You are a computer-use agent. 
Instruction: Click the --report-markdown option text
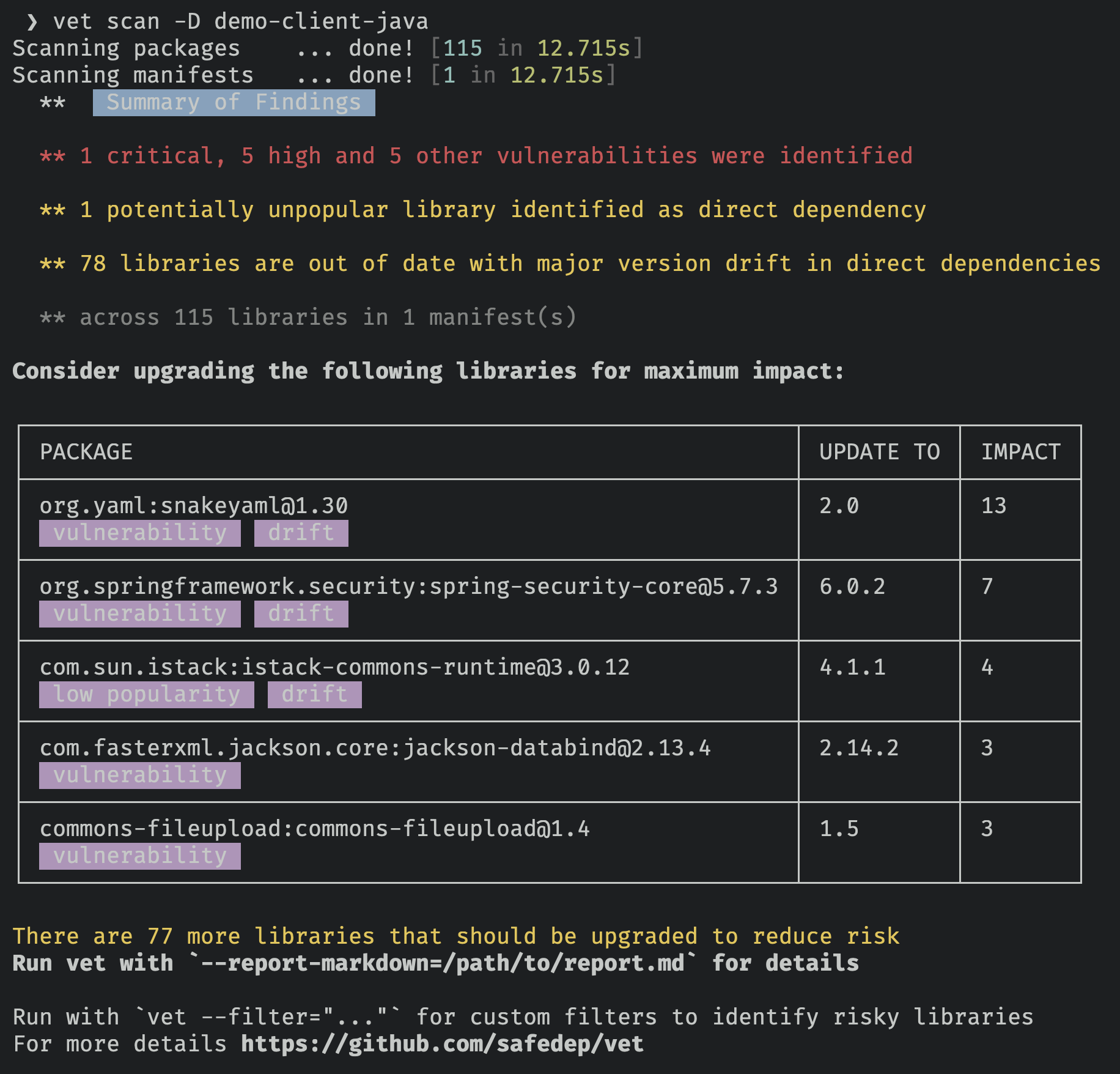[443, 963]
